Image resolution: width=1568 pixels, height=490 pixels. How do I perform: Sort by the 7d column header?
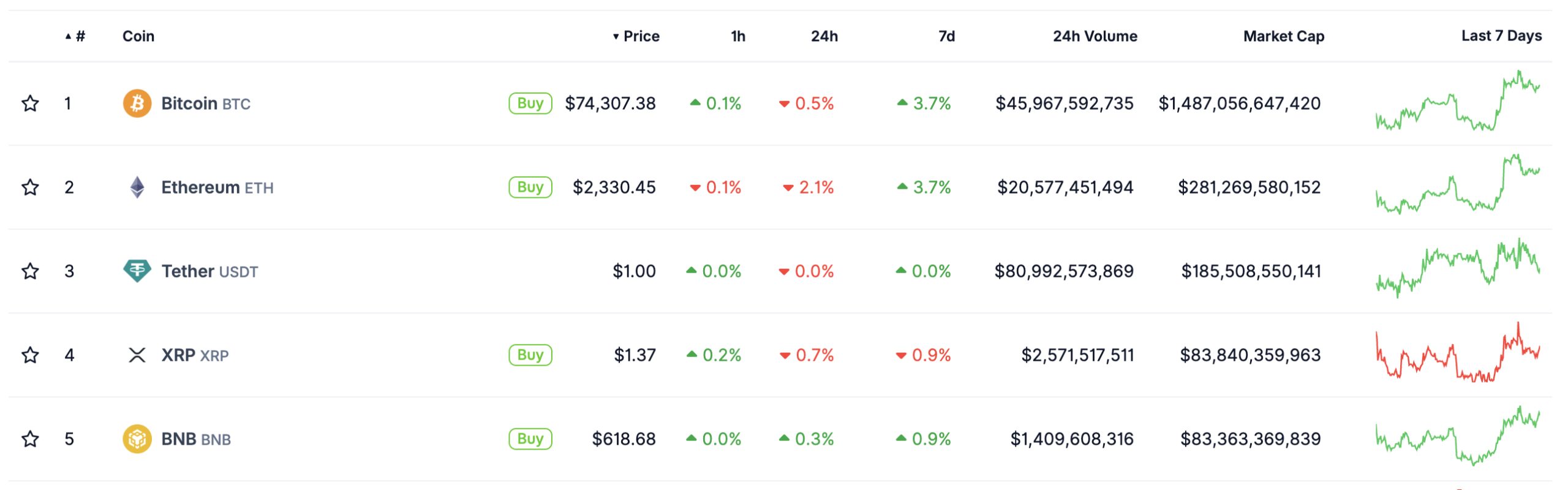point(946,36)
